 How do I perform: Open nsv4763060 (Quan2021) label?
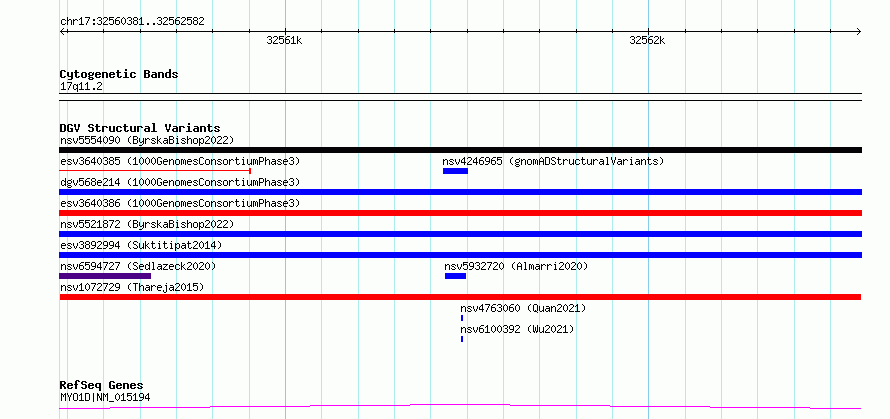[523, 308]
